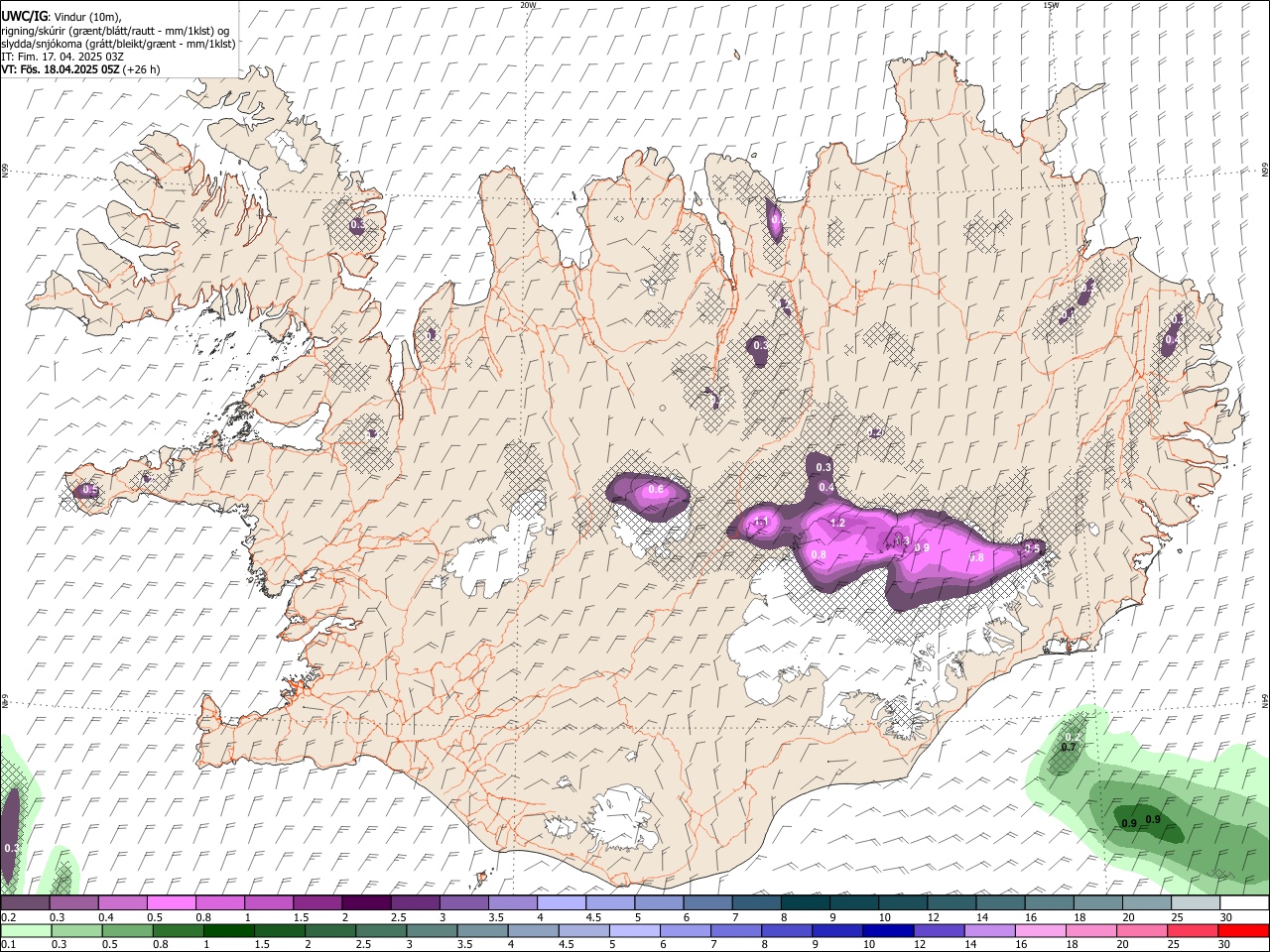Click the 'UWC/IG' title text
1270x952 pixels.
[x=24, y=17]
